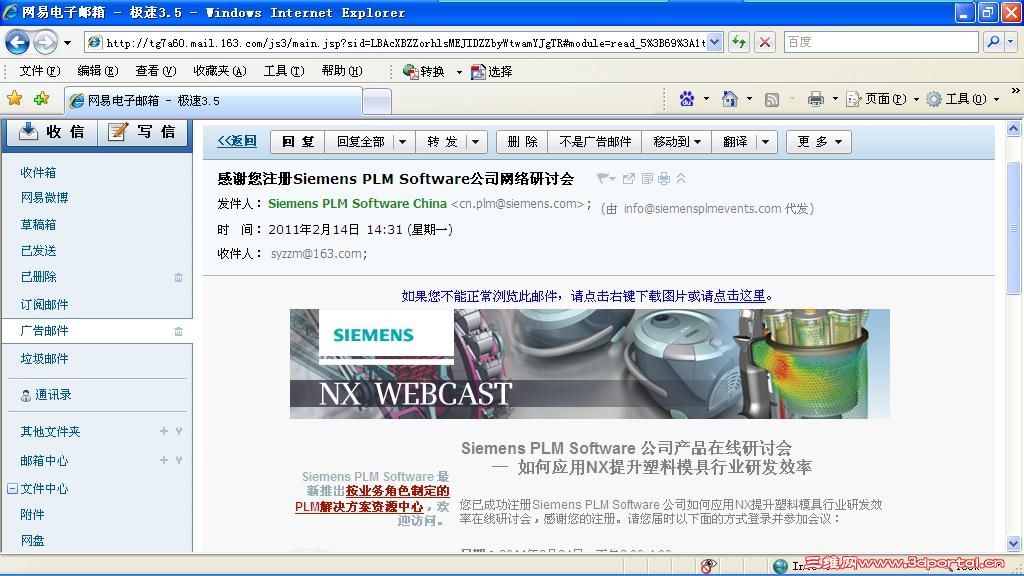Image resolution: width=1024 pixels, height=576 pixels.
Task: Click the 删除 delete button
Action: 522,142
